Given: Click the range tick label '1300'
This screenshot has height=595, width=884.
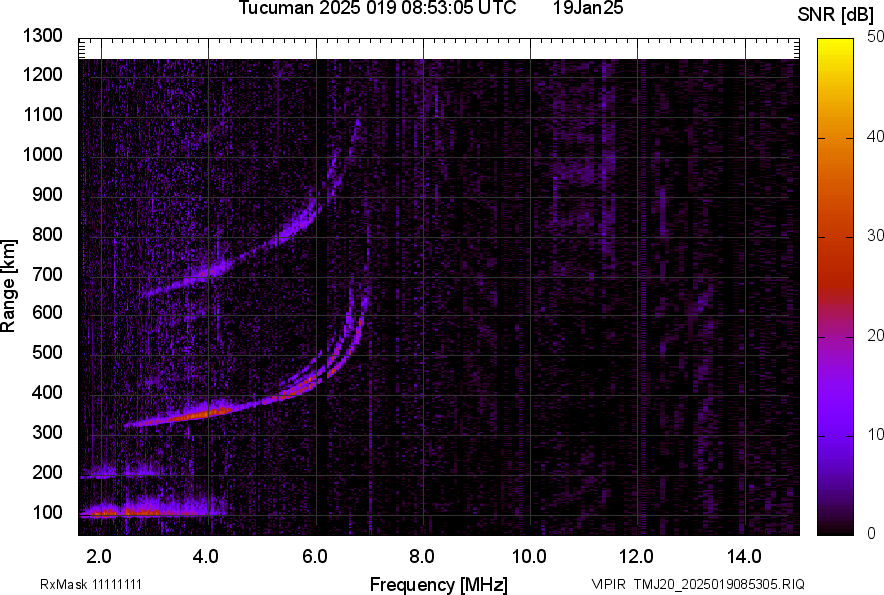Looking at the screenshot, I should tap(42, 36).
